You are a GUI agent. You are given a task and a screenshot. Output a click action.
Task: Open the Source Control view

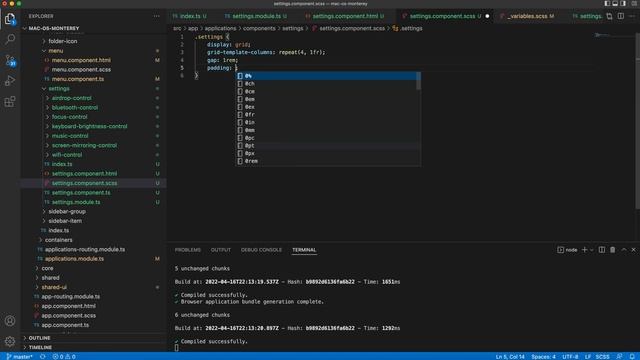click(10, 60)
